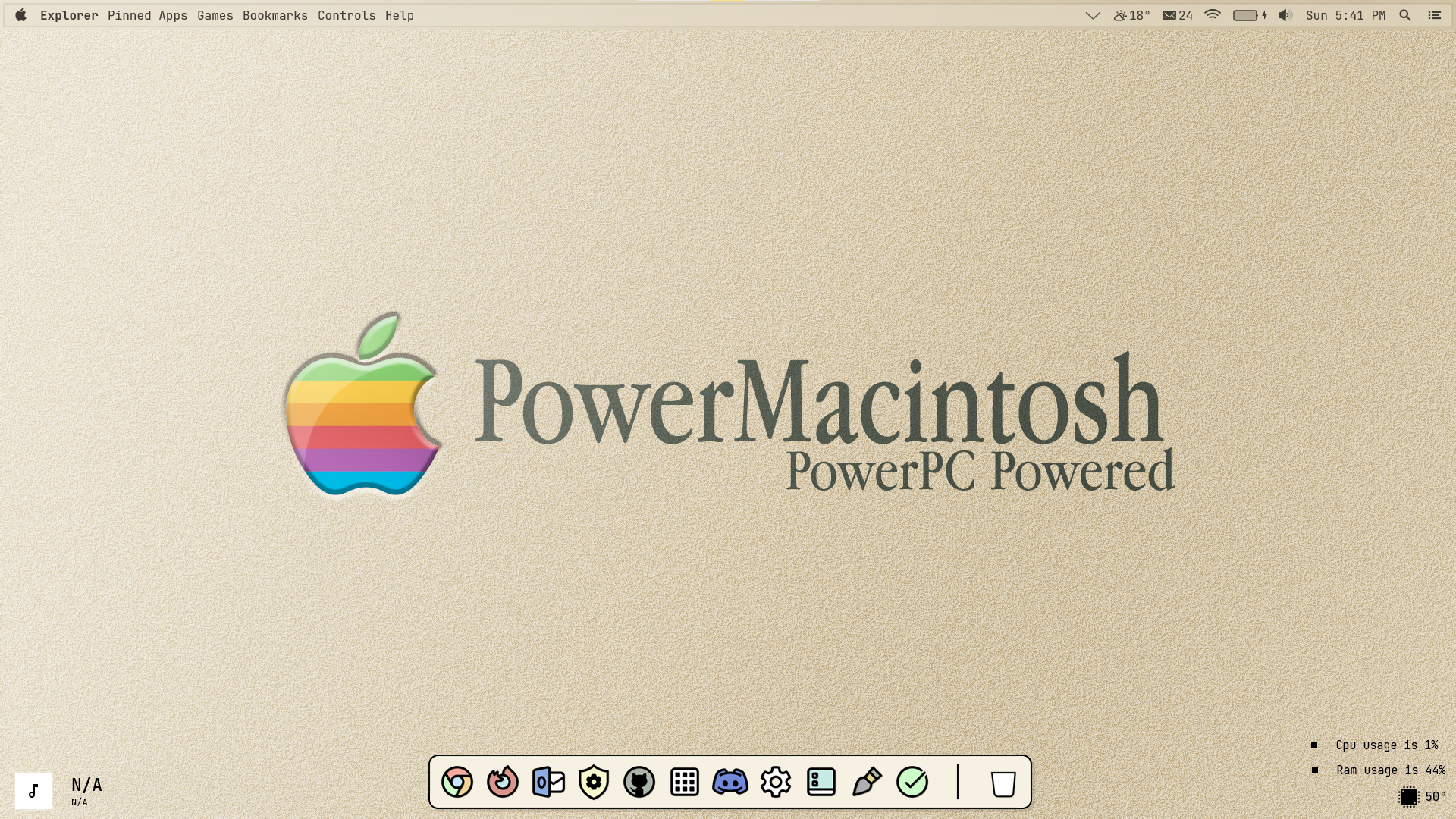Screen dimensions: 1456x819
Task: Click the music note album thumbnail
Action: (x=33, y=791)
